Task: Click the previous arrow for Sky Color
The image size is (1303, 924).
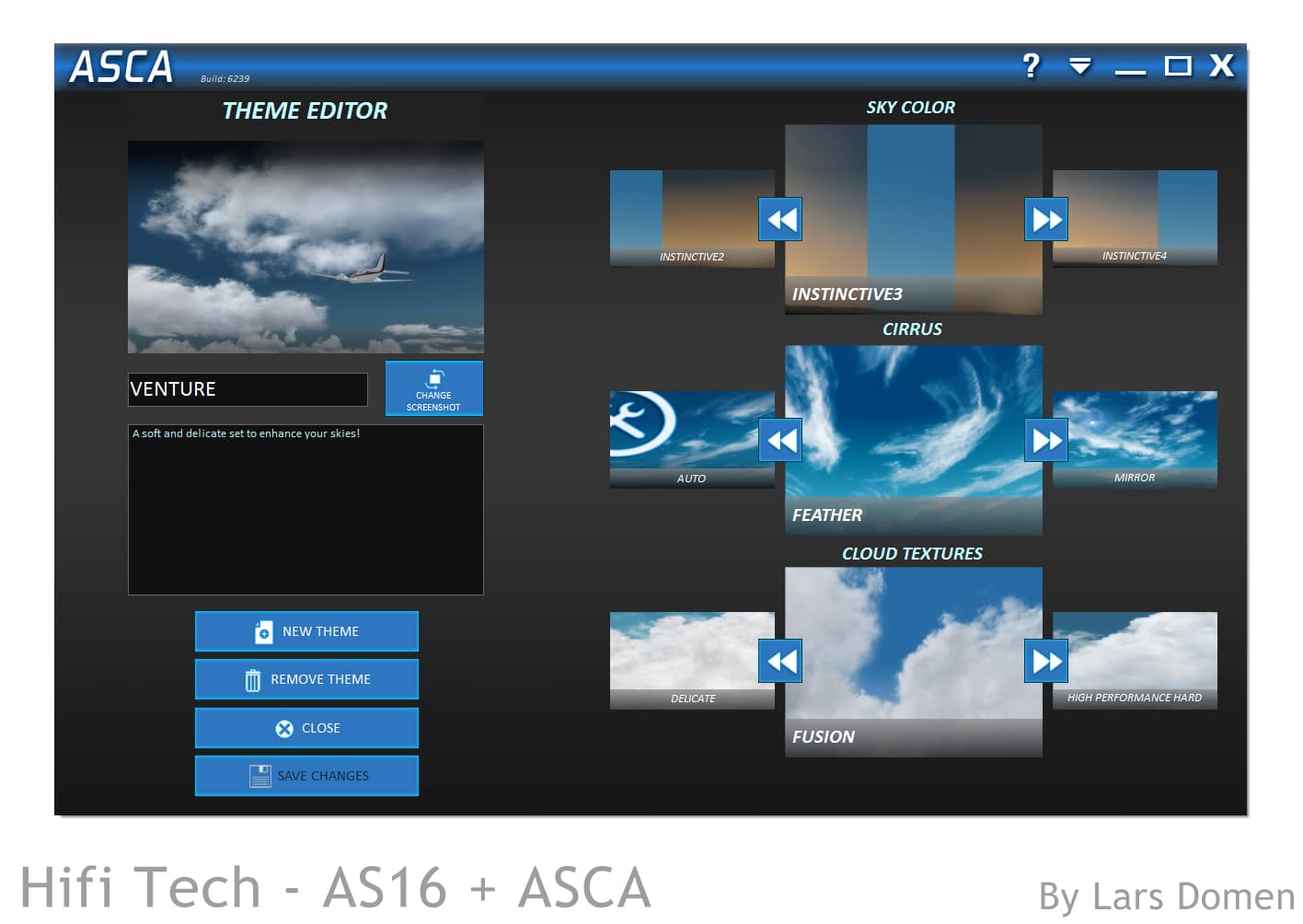Action: click(780, 219)
